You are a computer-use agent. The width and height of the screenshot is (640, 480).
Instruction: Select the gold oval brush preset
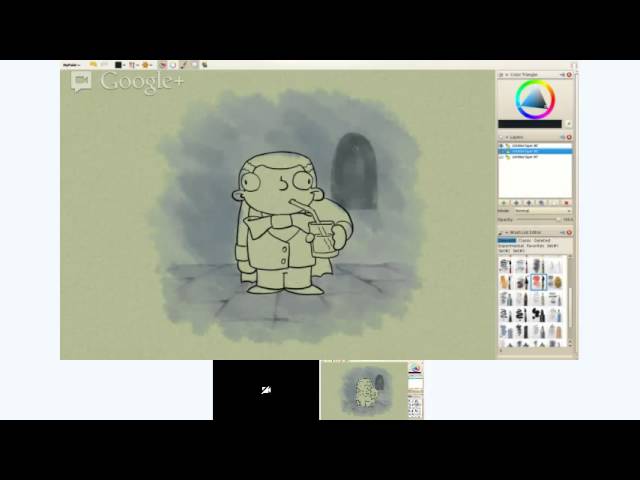[555, 282]
